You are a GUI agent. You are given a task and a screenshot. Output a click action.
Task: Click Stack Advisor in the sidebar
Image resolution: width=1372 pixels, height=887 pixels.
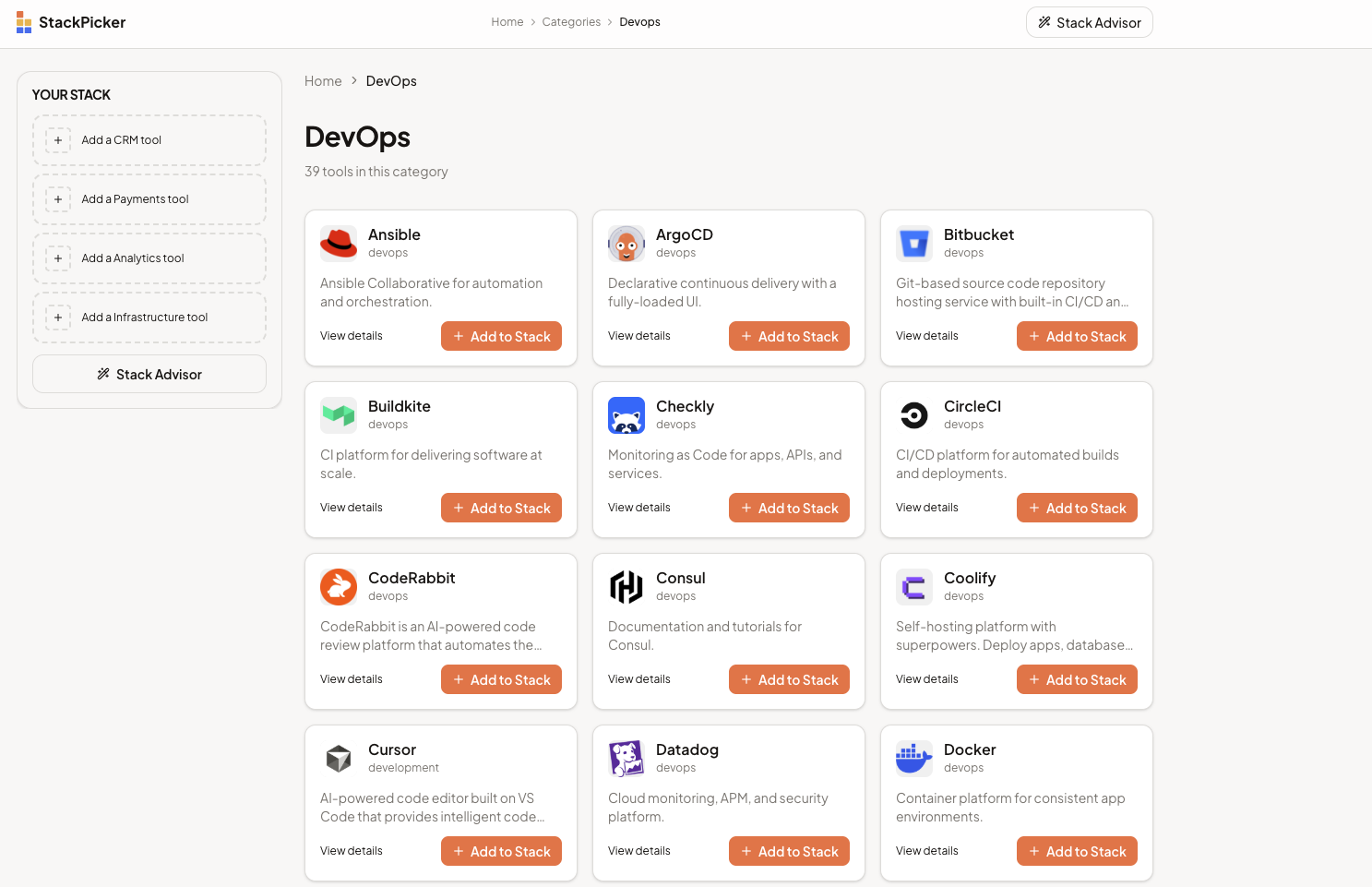pyautogui.click(x=149, y=374)
